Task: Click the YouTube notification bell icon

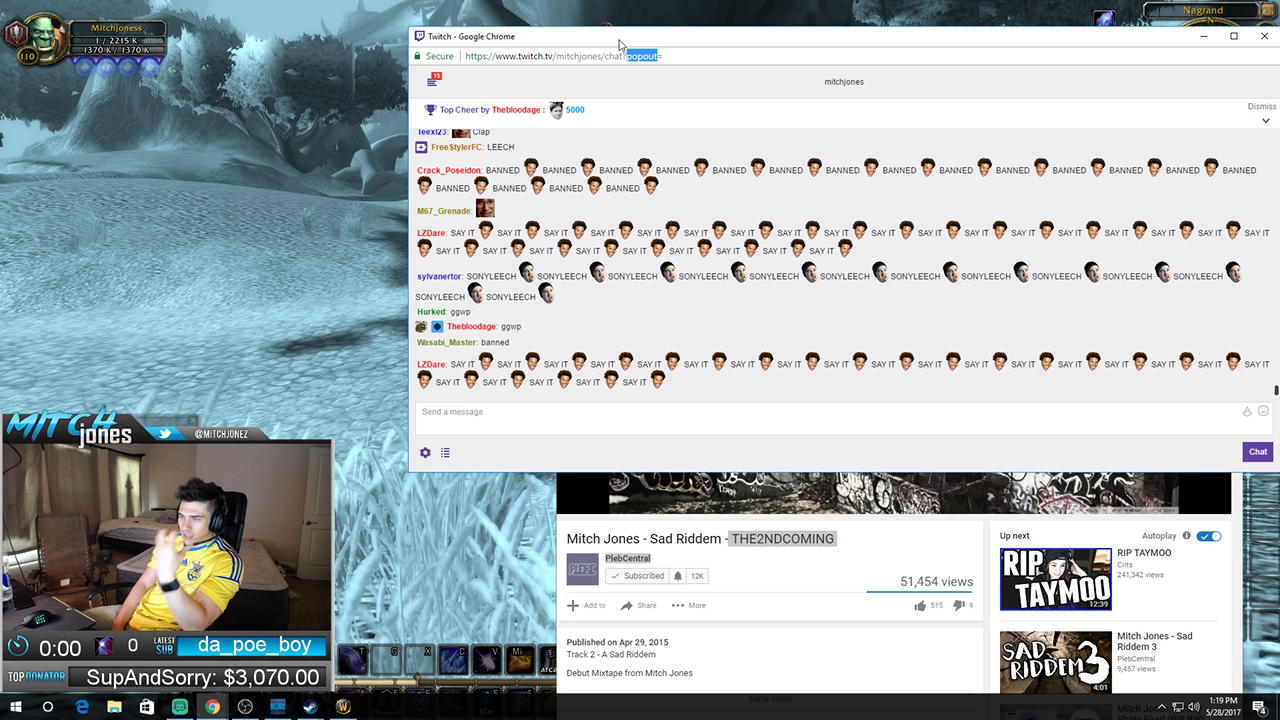Action: click(x=677, y=576)
